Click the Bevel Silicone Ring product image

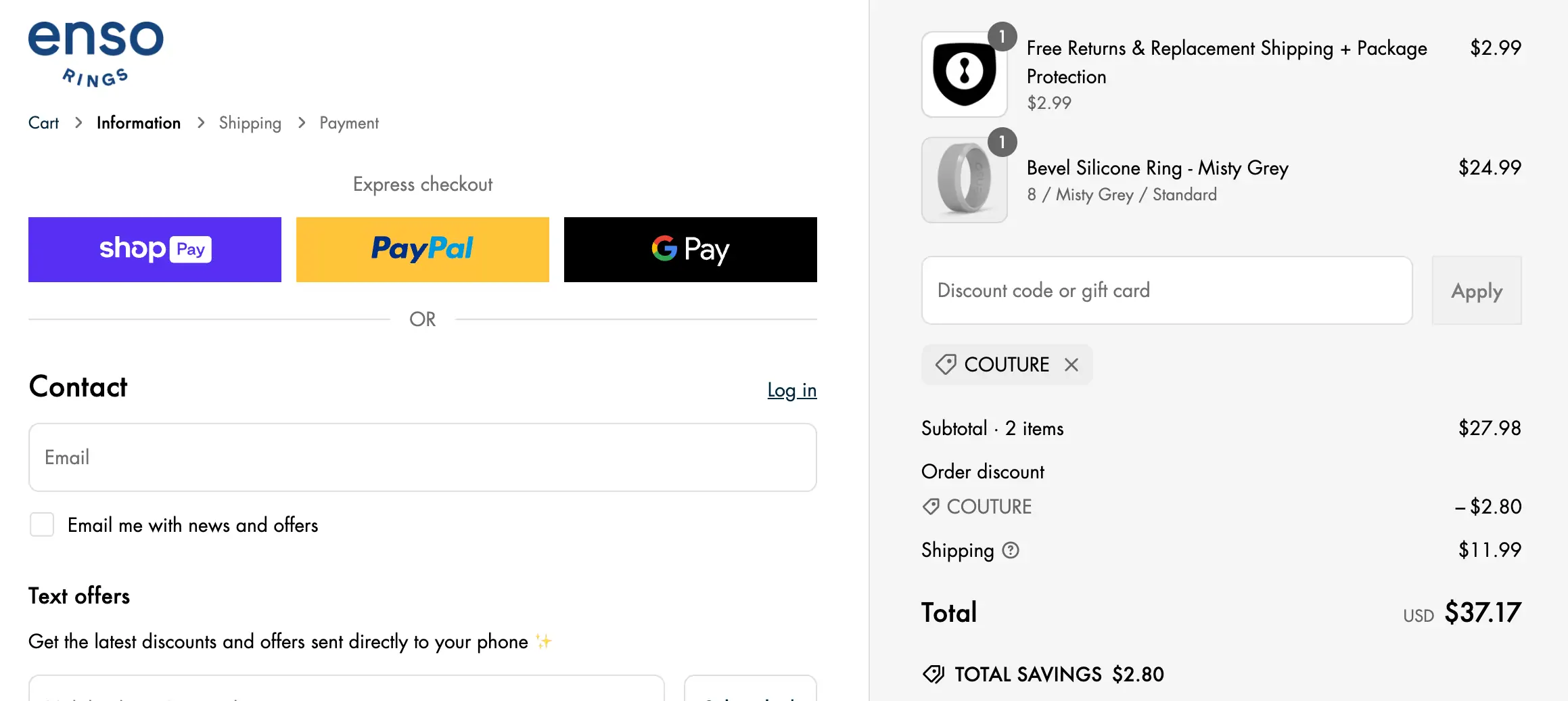[965, 180]
